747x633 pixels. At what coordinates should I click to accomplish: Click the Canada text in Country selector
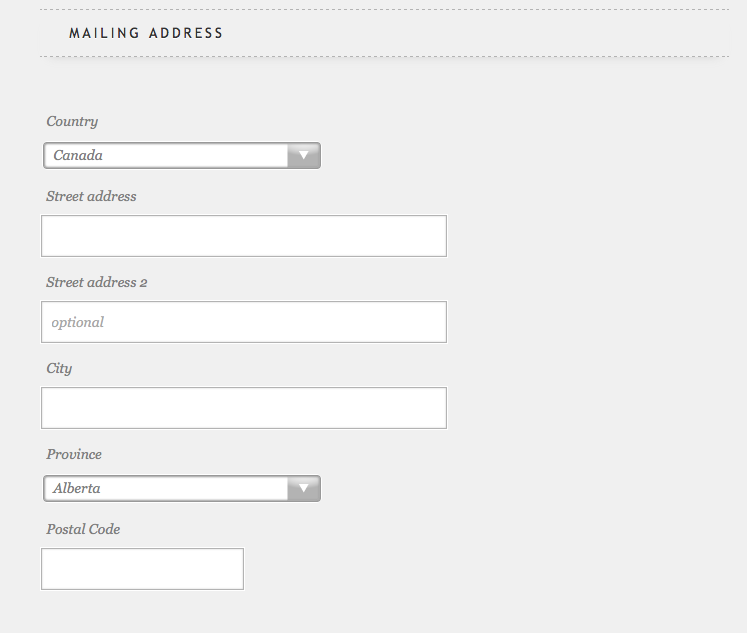[78, 155]
